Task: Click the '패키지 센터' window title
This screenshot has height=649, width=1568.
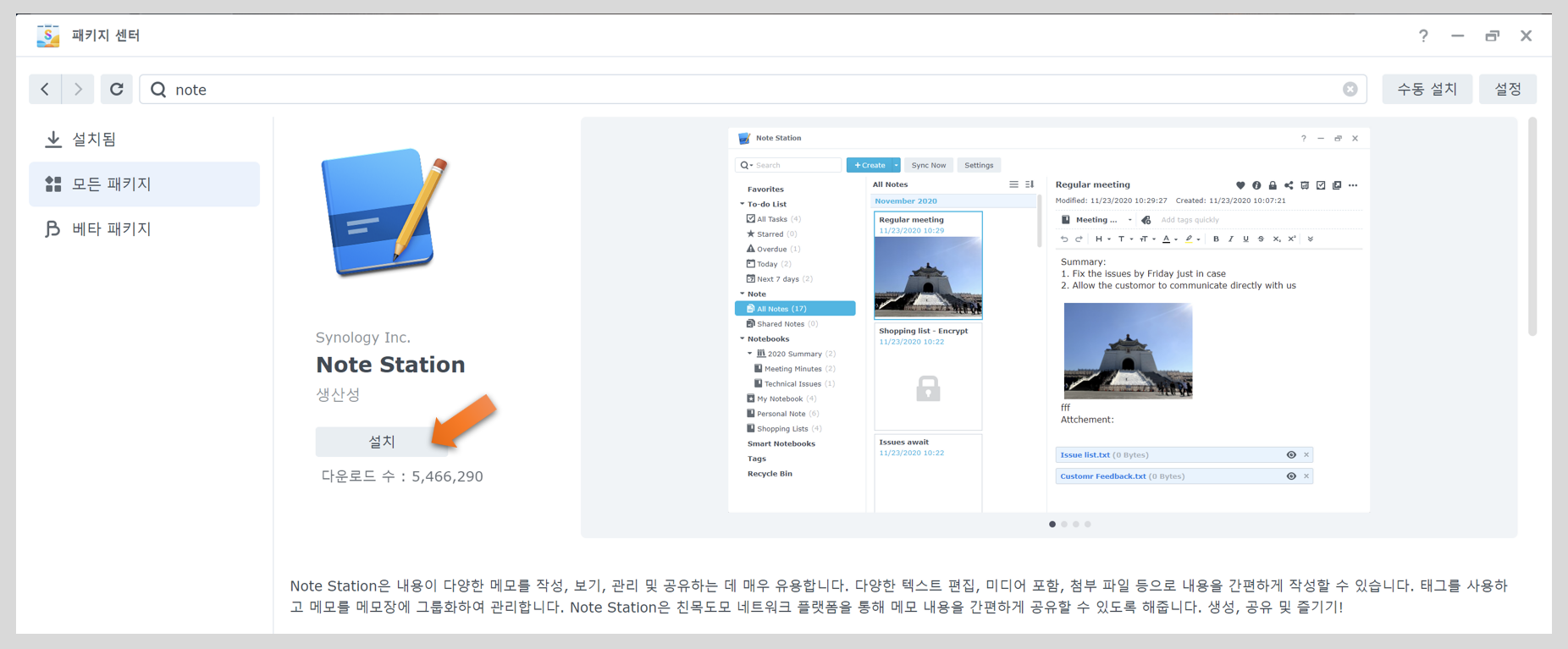Action: coord(106,36)
